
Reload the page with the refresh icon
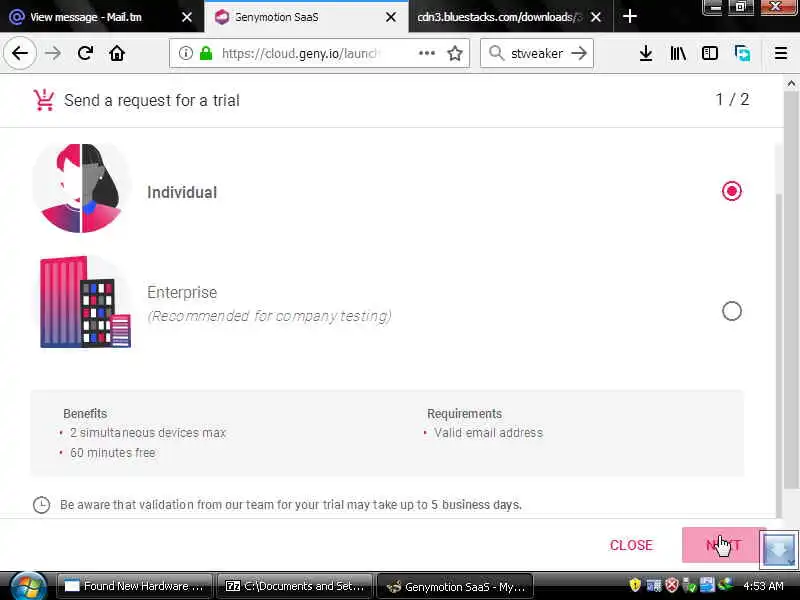tap(85, 53)
